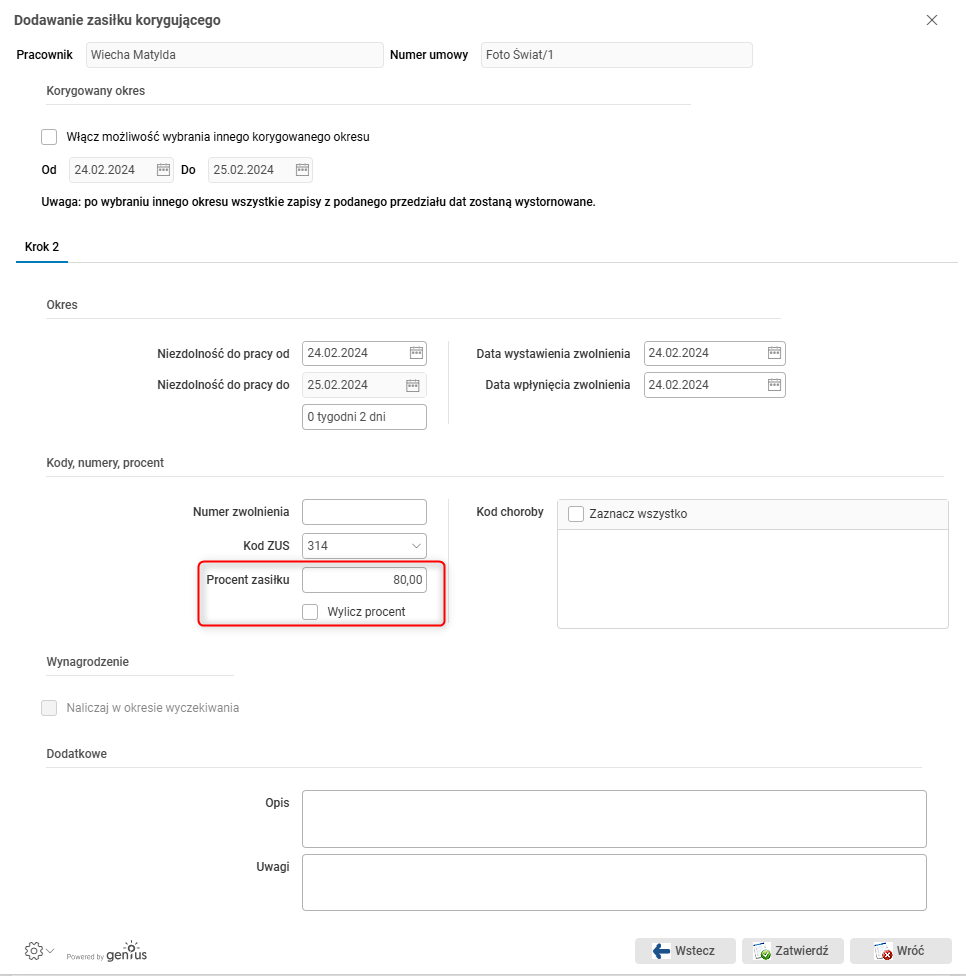Click the Powered by genius logo

(107, 952)
